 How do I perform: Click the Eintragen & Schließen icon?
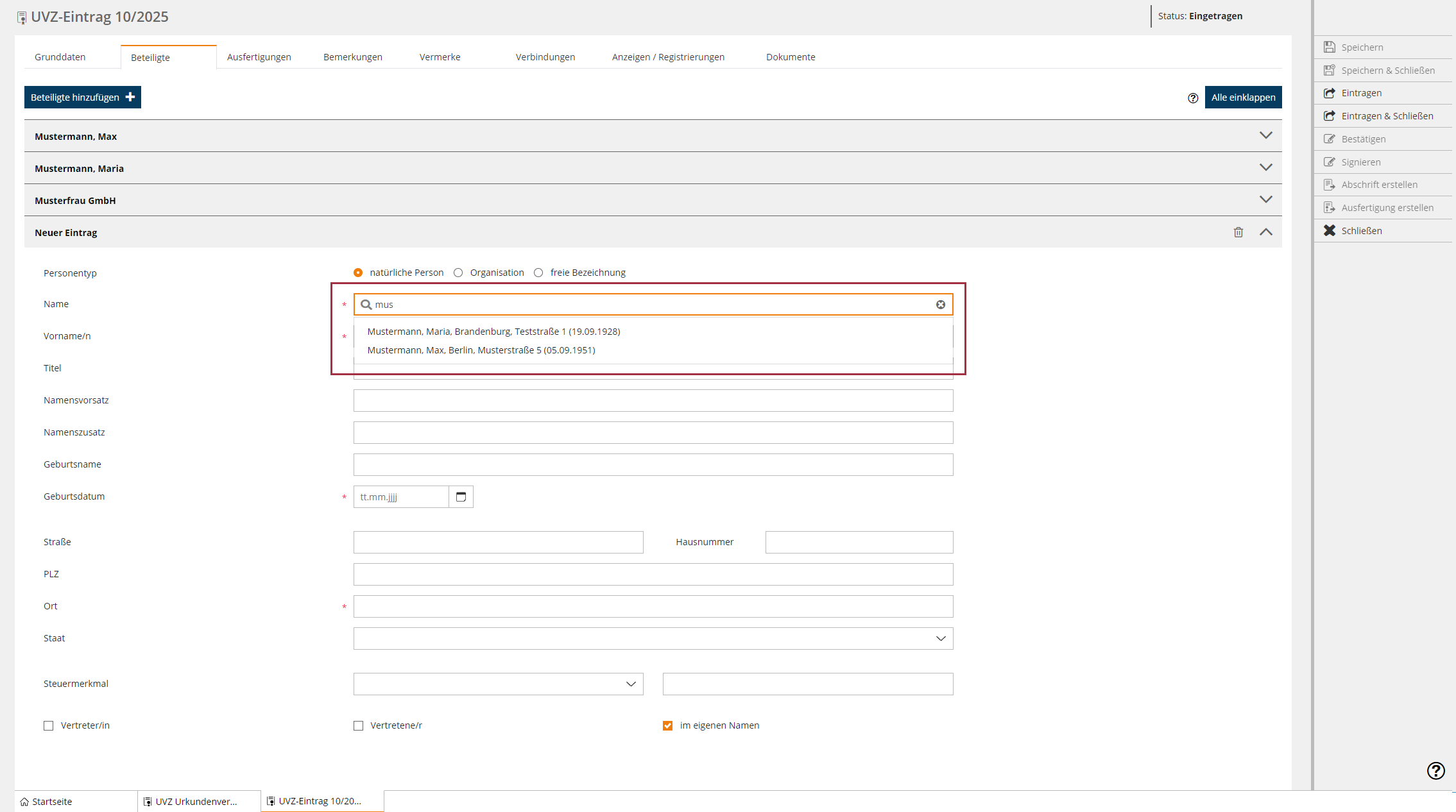pyautogui.click(x=1330, y=116)
